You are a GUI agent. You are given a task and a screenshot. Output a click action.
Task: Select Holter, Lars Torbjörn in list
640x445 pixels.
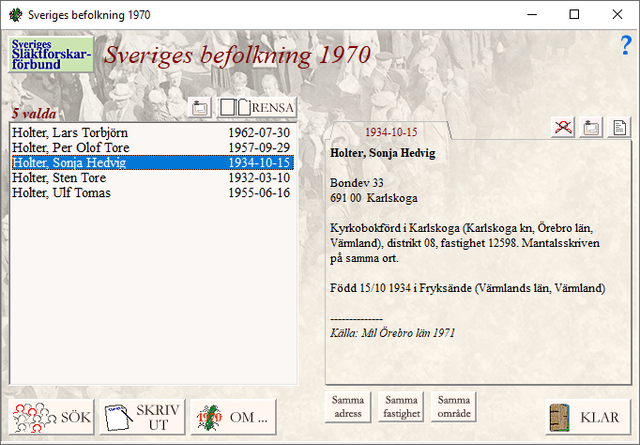152,133
